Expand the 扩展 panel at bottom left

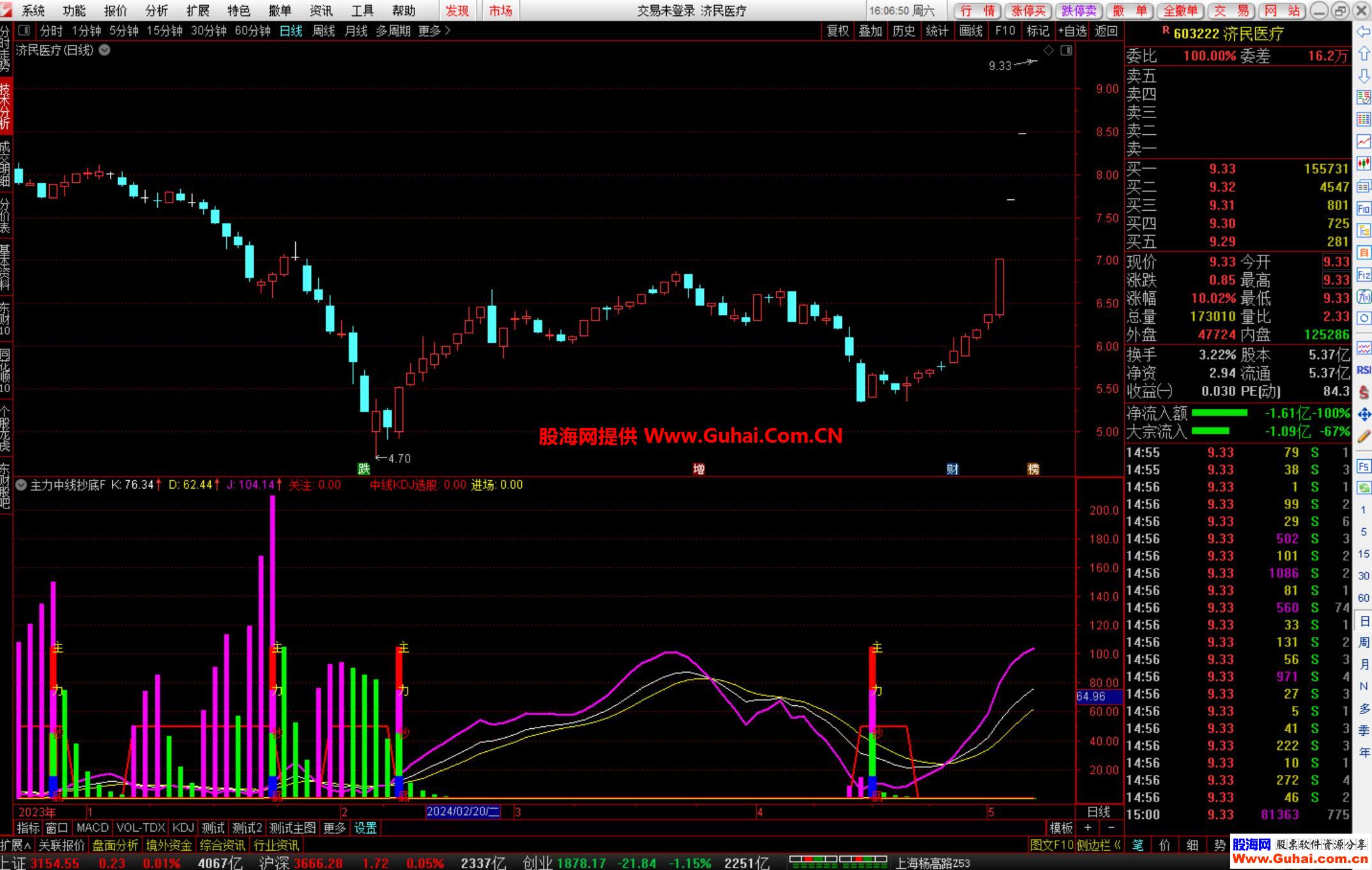click(x=15, y=845)
